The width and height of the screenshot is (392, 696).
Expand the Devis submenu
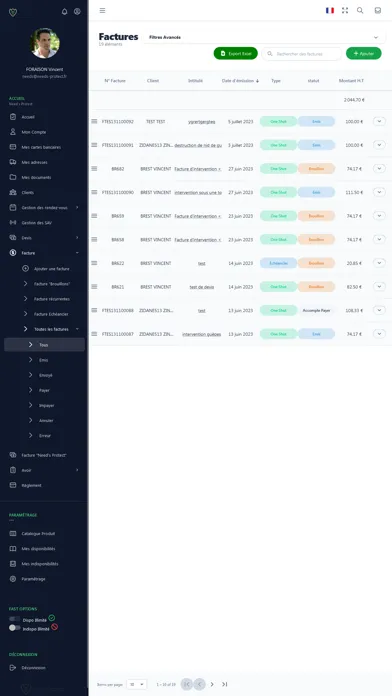click(44, 238)
